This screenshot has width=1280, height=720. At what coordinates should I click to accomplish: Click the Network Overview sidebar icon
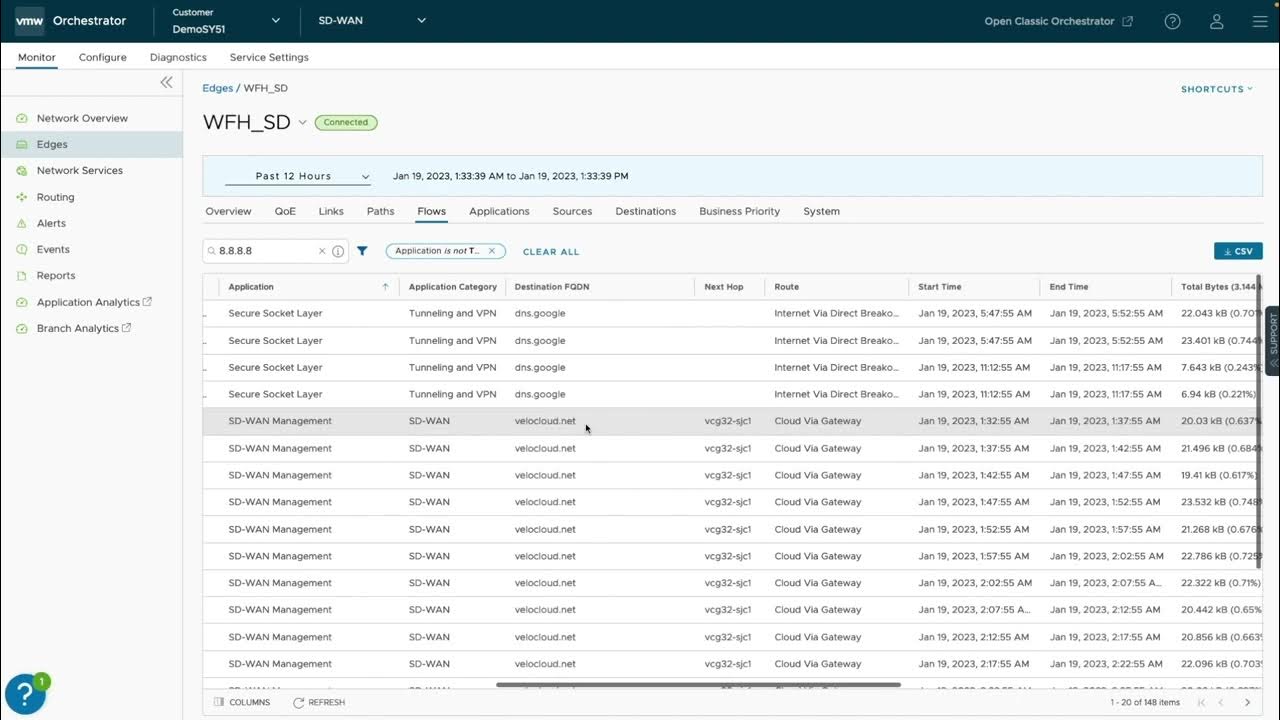coord(22,118)
